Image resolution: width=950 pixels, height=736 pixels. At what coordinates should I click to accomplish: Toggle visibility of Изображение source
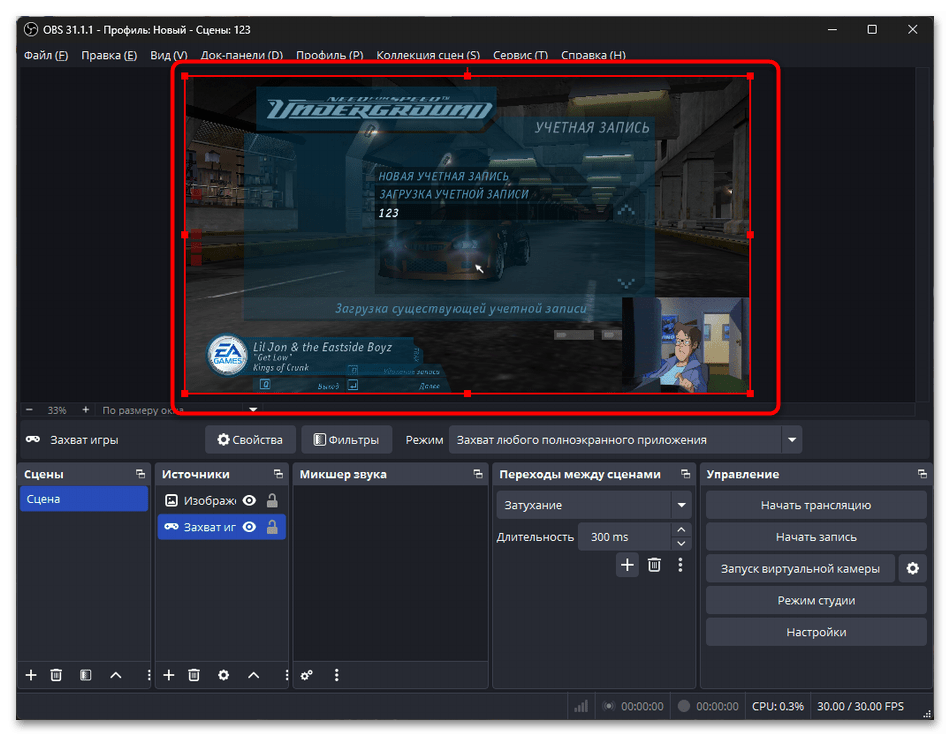click(x=249, y=500)
